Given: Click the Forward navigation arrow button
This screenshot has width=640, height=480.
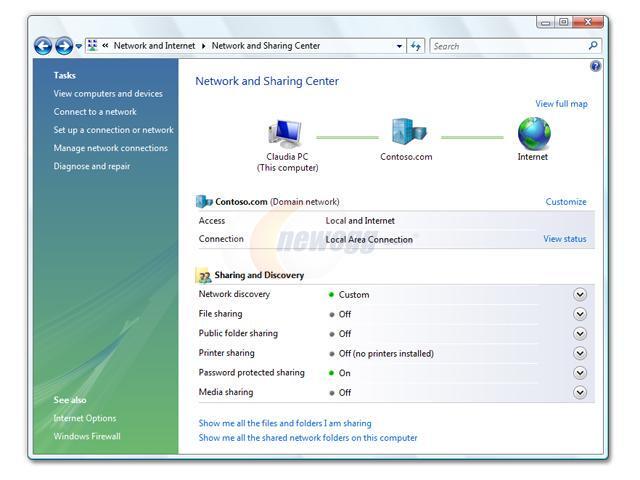Looking at the screenshot, I should tap(64, 46).
